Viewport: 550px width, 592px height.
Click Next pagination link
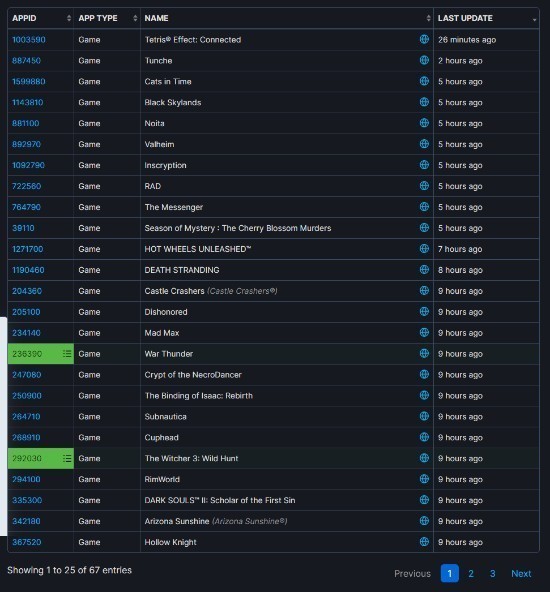[521, 574]
